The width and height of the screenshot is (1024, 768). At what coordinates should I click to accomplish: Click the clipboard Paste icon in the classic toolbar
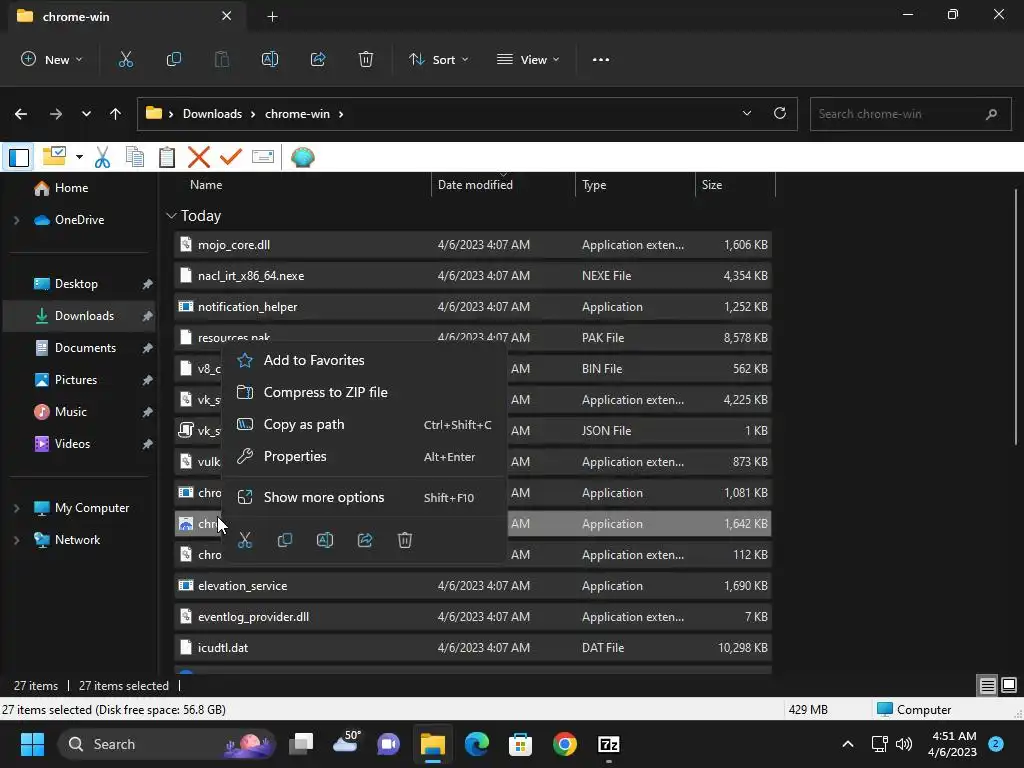click(x=167, y=157)
